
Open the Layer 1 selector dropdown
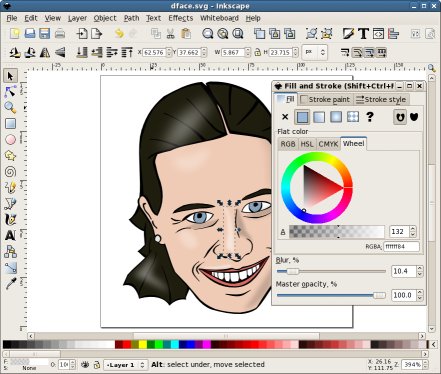click(x=125, y=365)
